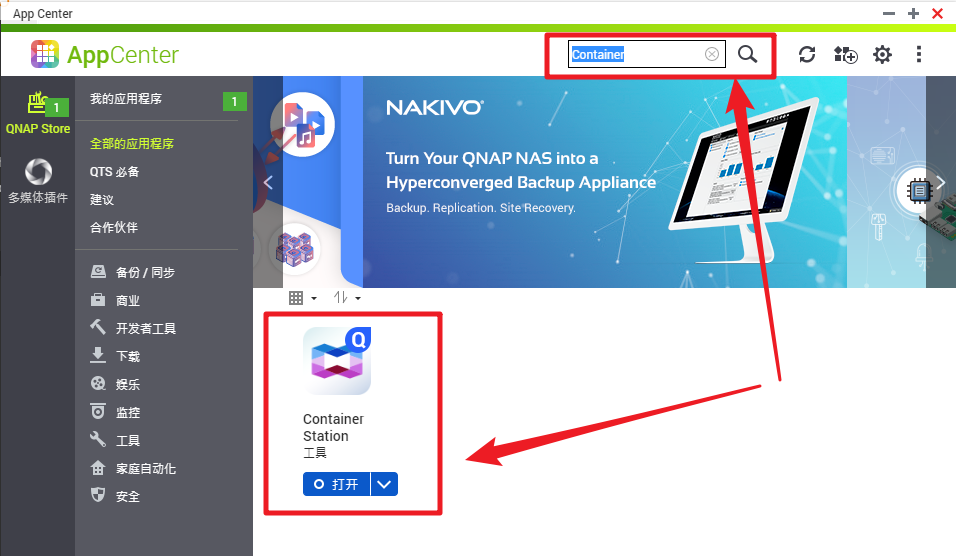Expand options arrow beside 打开 button
The width and height of the screenshot is (956, 556).
click(x=384, y=484)
